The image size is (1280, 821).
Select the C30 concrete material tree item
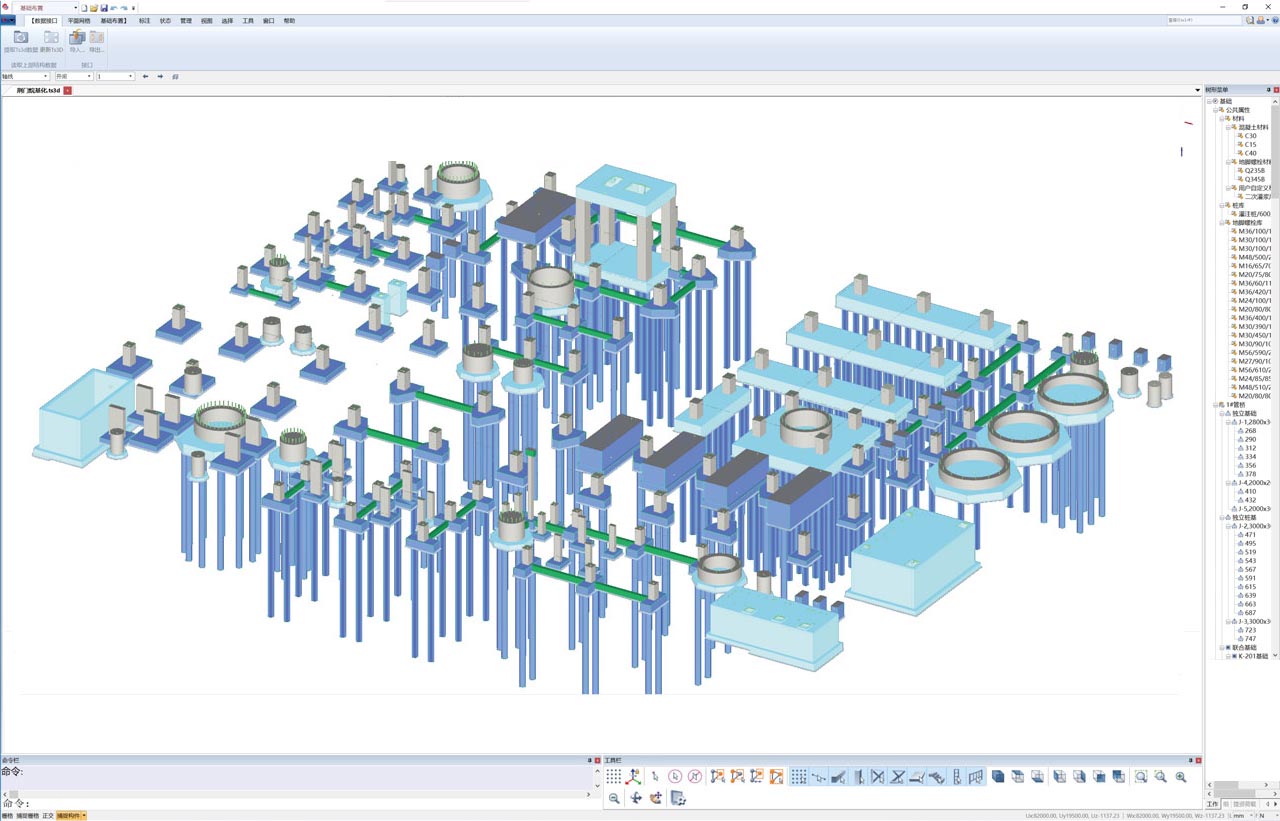pos(1250,136)
